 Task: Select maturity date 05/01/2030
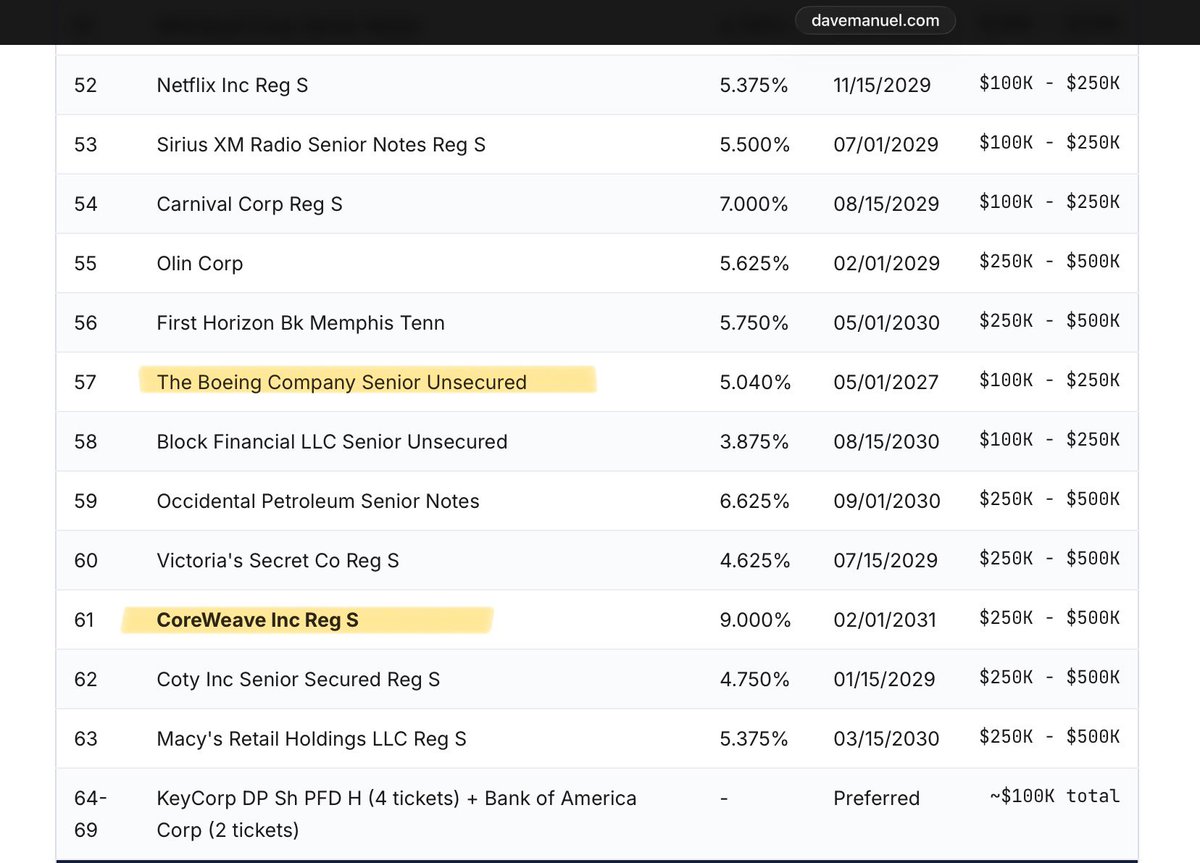click(886, 323)
